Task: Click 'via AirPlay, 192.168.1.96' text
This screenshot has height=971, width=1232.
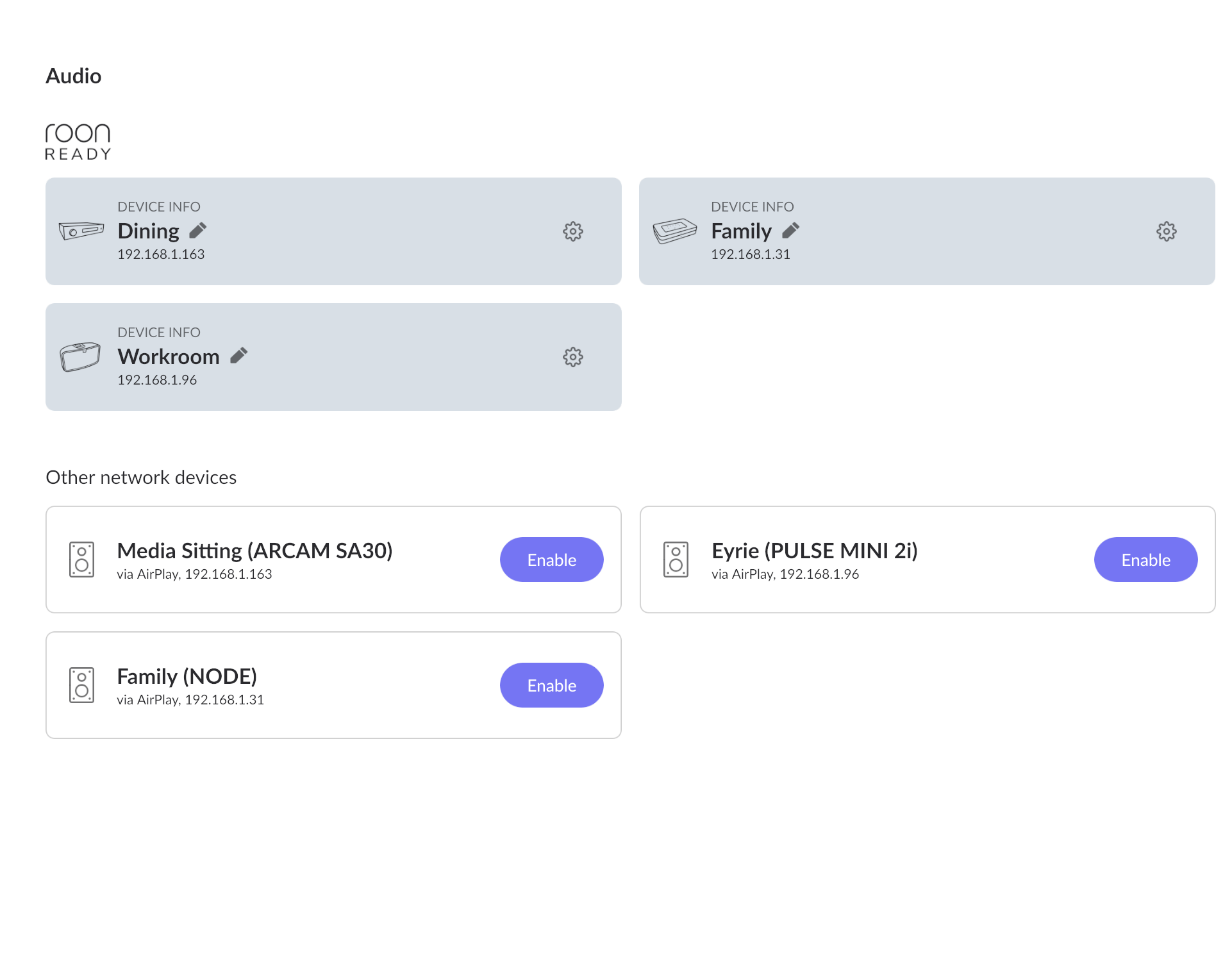Action: coord(785,574)
